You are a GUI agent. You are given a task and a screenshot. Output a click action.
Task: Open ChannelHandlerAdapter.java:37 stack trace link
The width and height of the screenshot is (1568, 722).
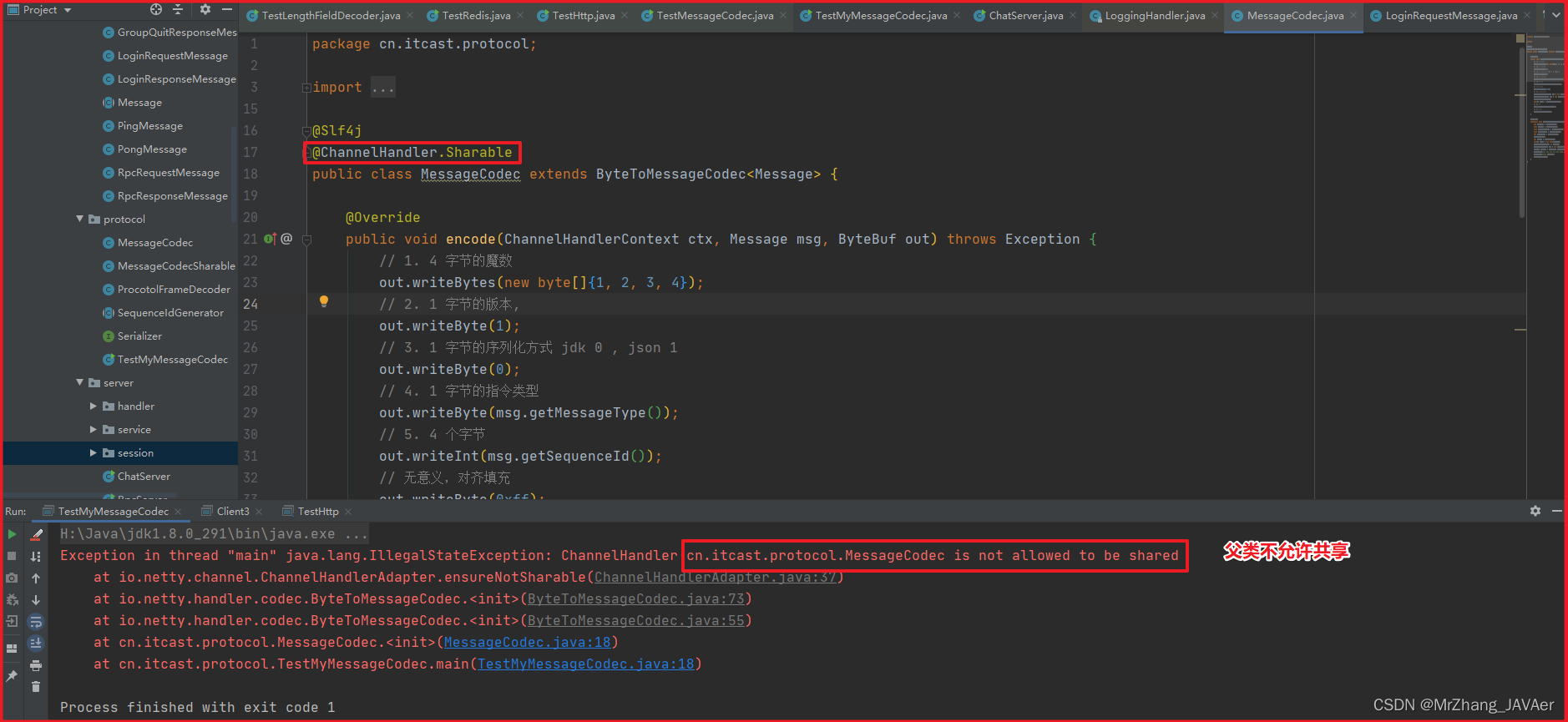coord(715,577)
